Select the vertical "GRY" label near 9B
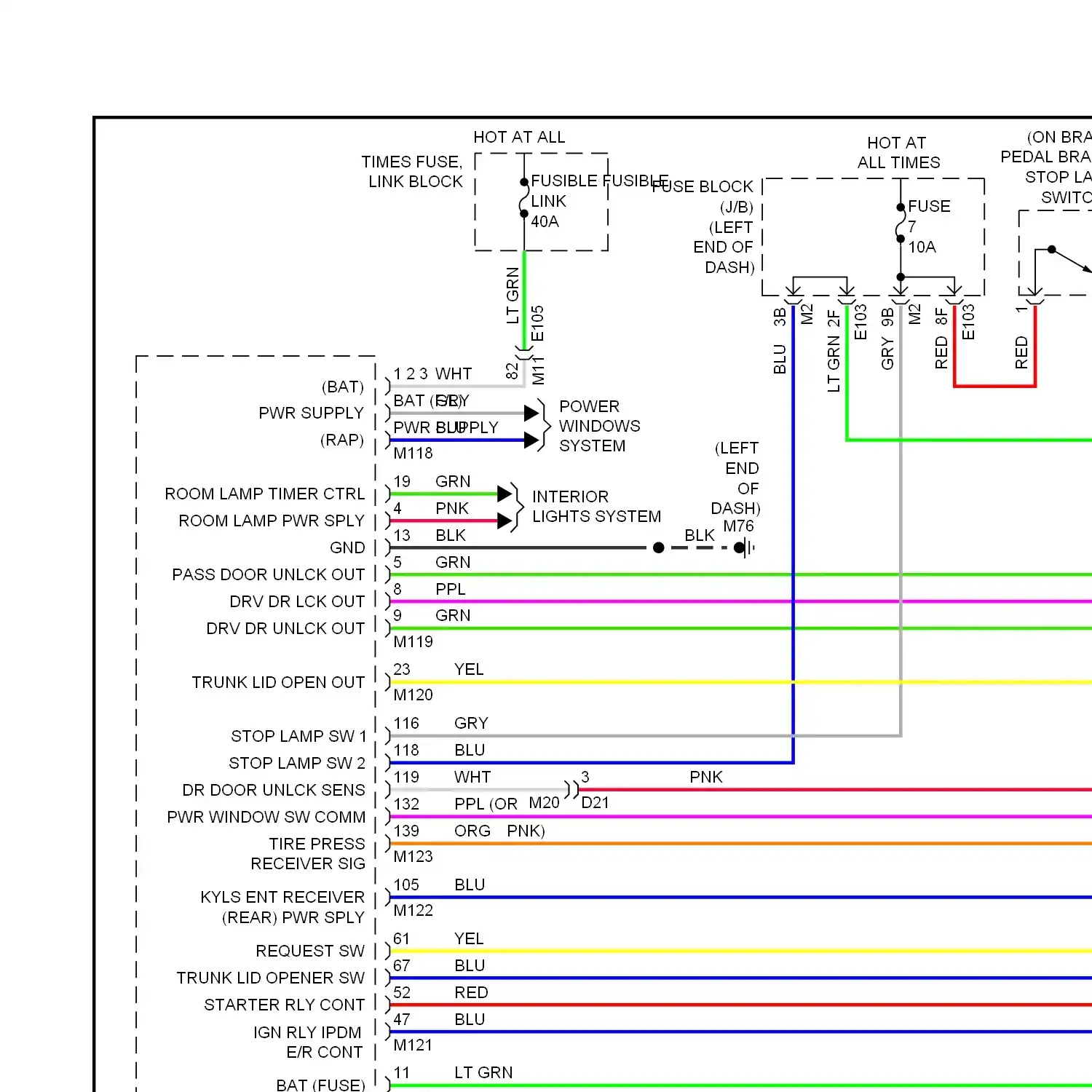Screen dimensions: 1092x1092 point(887,353)
